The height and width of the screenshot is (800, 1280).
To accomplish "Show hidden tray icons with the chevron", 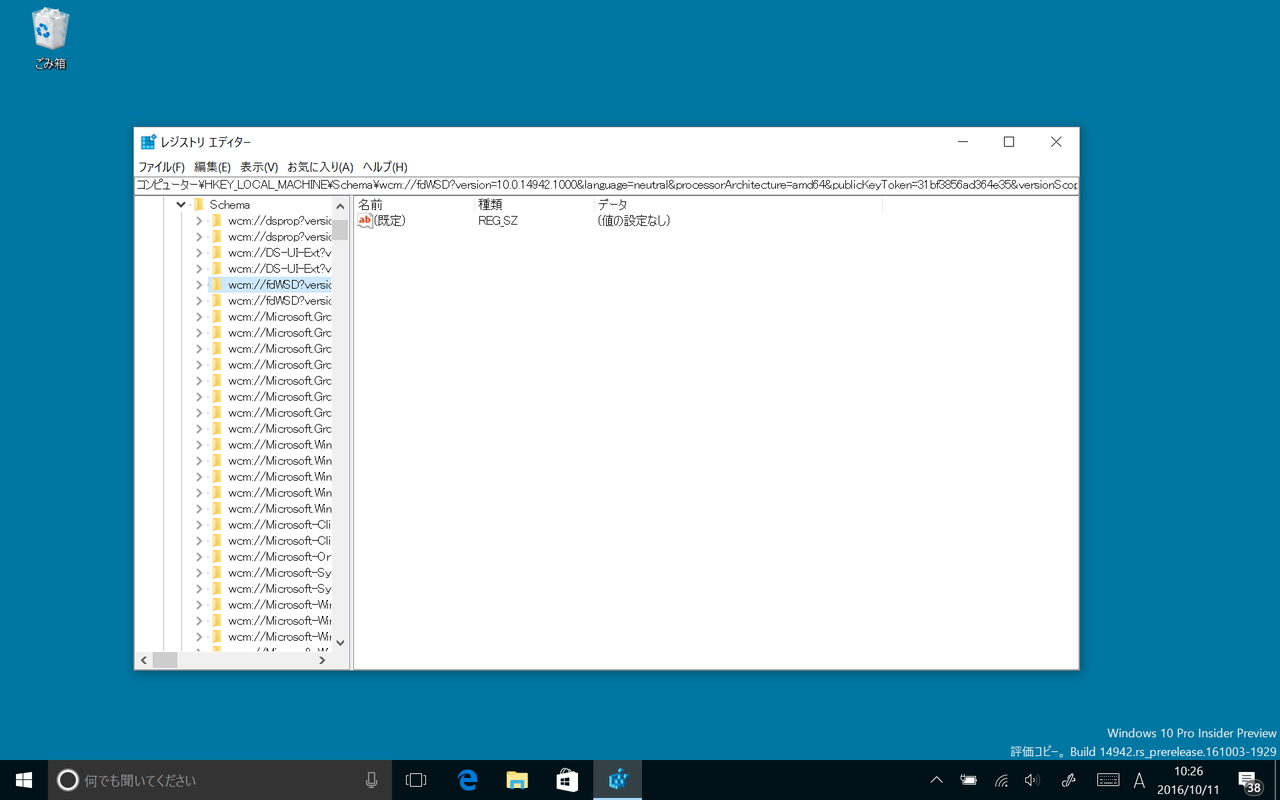I will click(x=936, y=780).
